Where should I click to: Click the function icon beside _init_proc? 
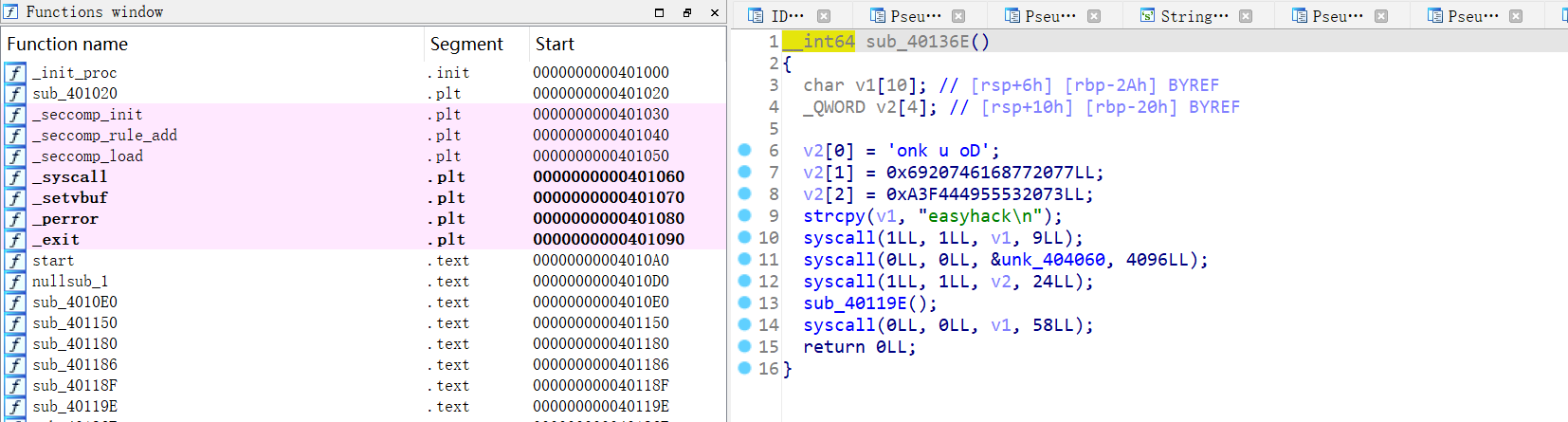(x=15, y=73)
